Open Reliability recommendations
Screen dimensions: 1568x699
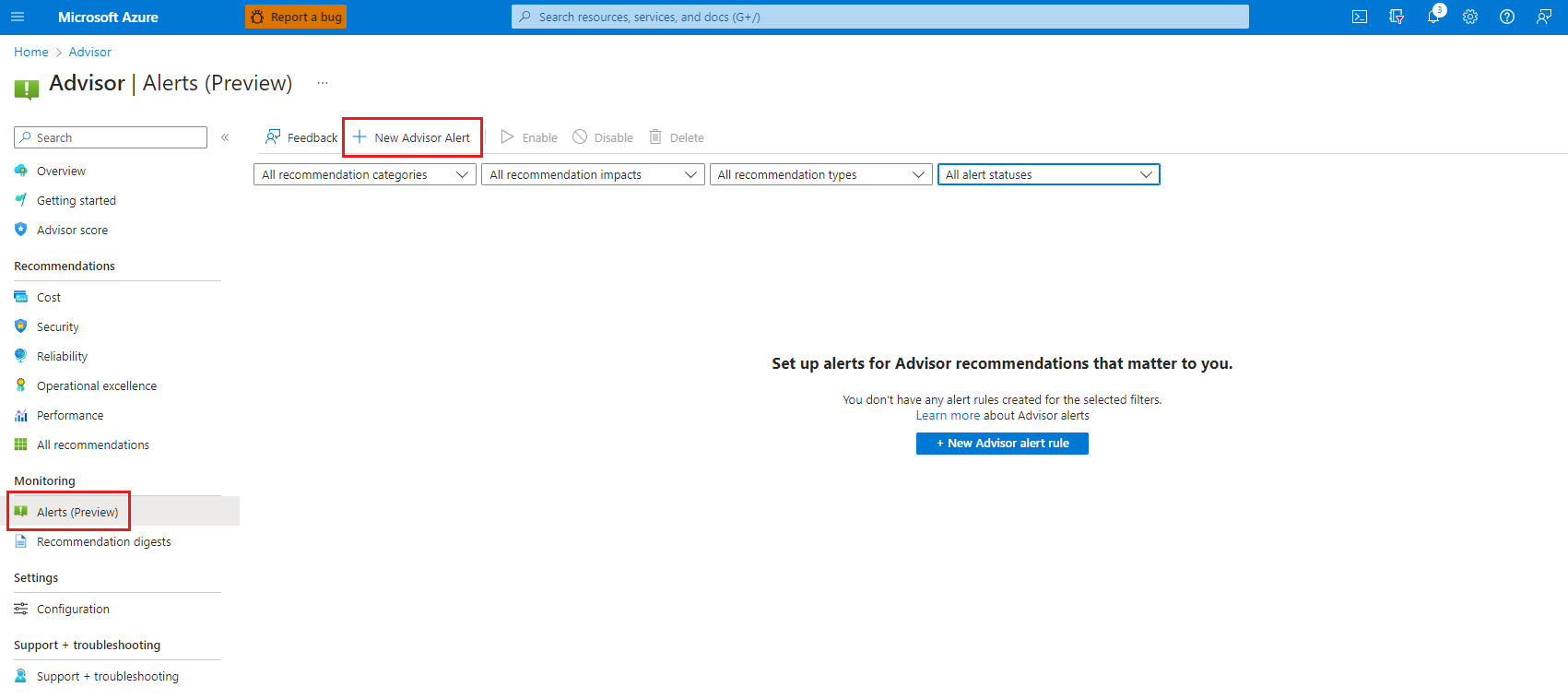click(62, 356)
